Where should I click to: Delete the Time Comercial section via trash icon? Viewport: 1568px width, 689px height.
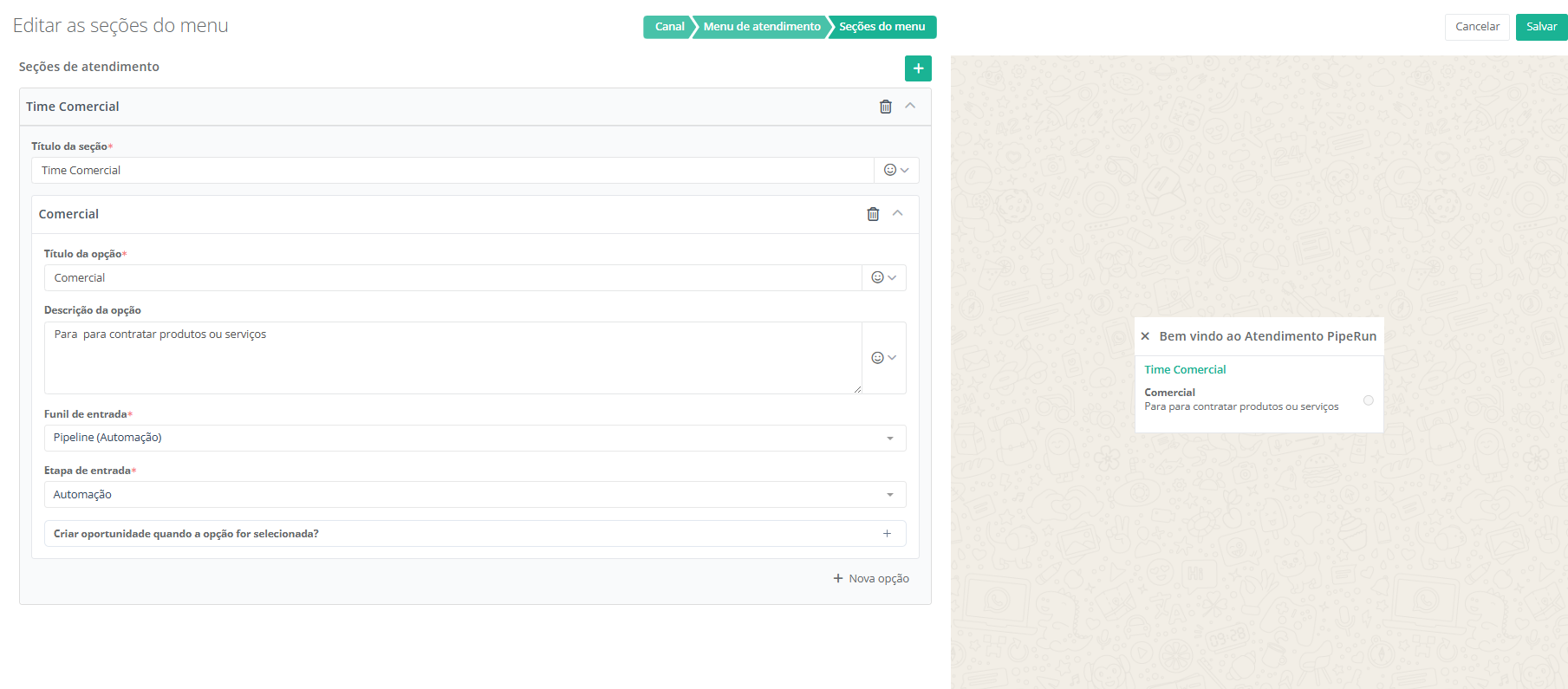(x=885, y=107)
